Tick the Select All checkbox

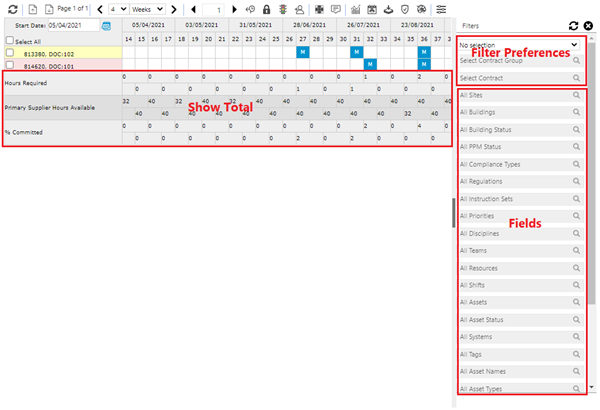(10, 40)
